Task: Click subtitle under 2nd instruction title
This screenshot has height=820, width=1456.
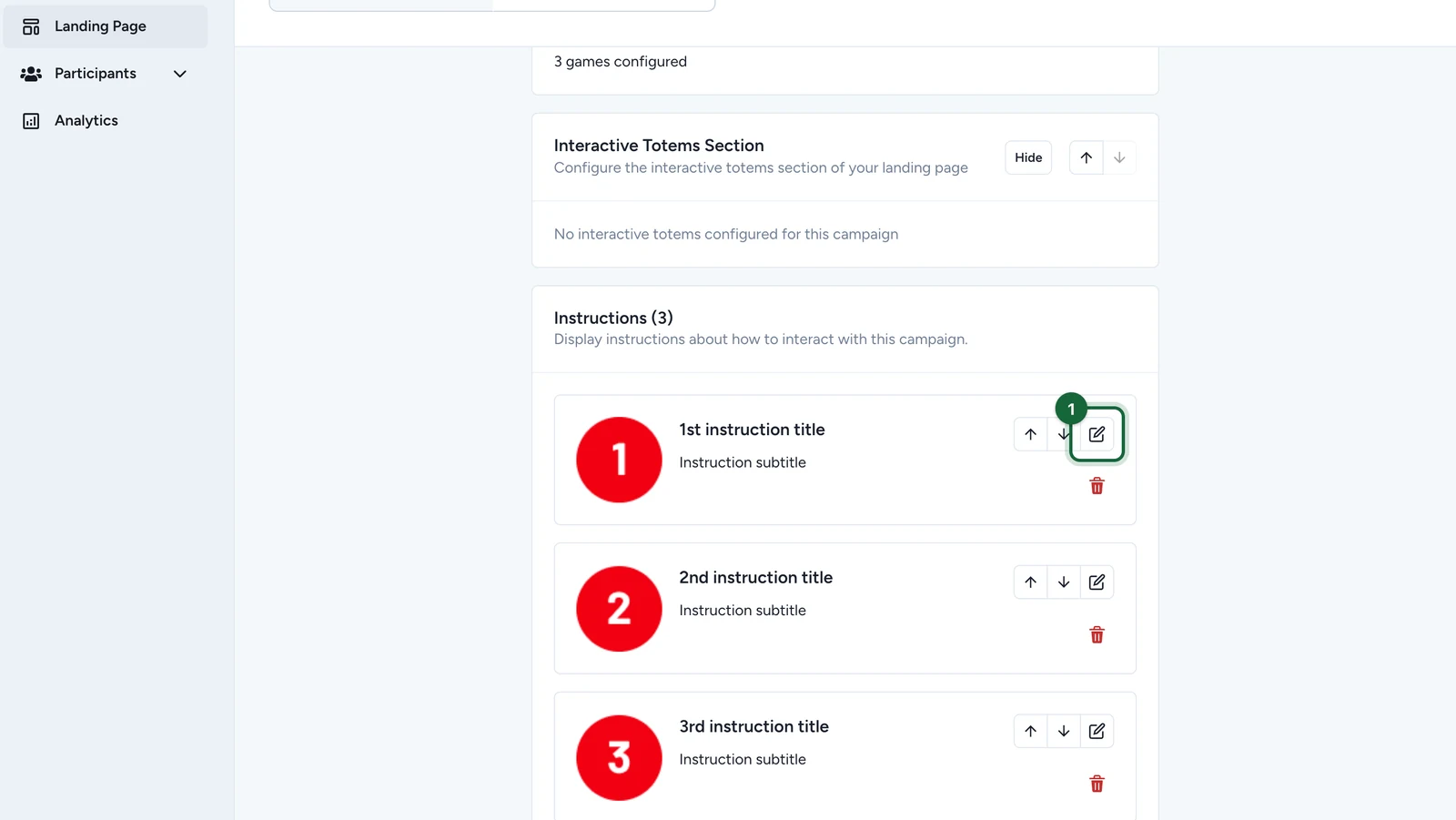Action: click(743, 611)
